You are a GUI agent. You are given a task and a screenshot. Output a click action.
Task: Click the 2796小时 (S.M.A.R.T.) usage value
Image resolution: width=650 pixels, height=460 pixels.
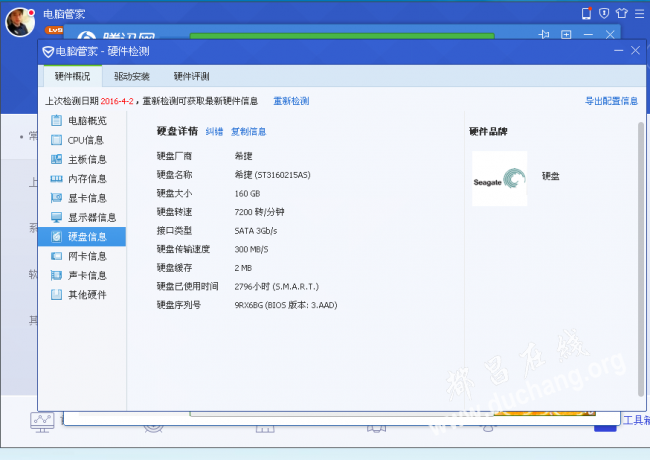pos(276,287)
